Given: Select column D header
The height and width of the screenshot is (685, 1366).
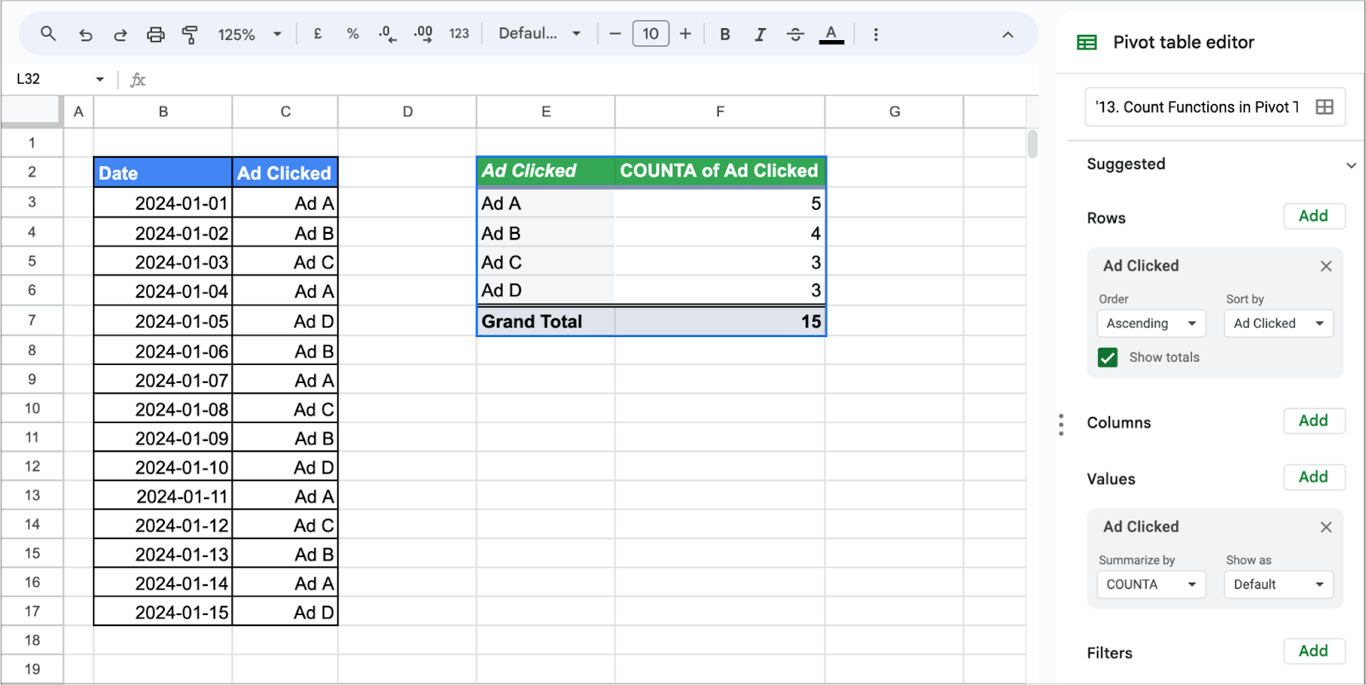Looking at the screenshot, I should tap(407, 112).
